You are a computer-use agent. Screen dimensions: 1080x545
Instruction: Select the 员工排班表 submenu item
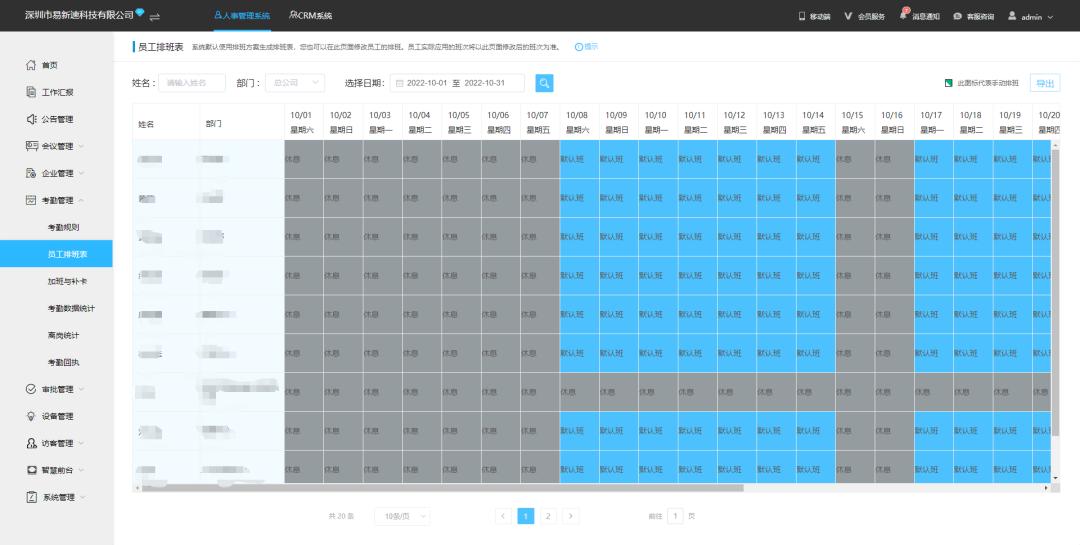56,254
